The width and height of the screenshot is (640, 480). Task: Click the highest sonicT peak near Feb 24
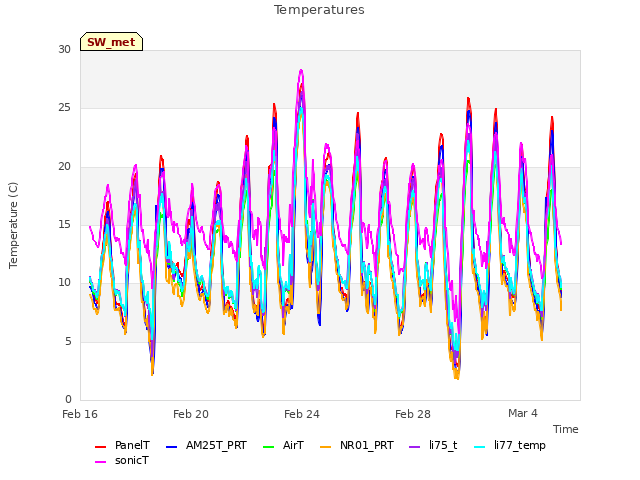tap(301, 71)
